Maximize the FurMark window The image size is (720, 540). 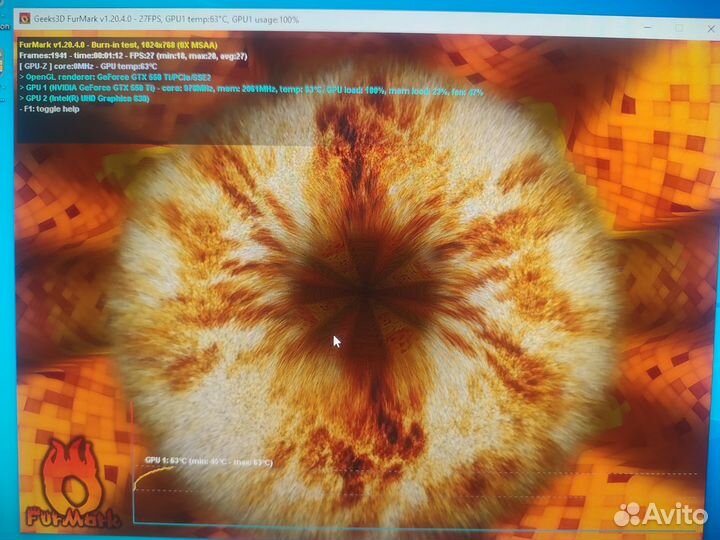678,29
